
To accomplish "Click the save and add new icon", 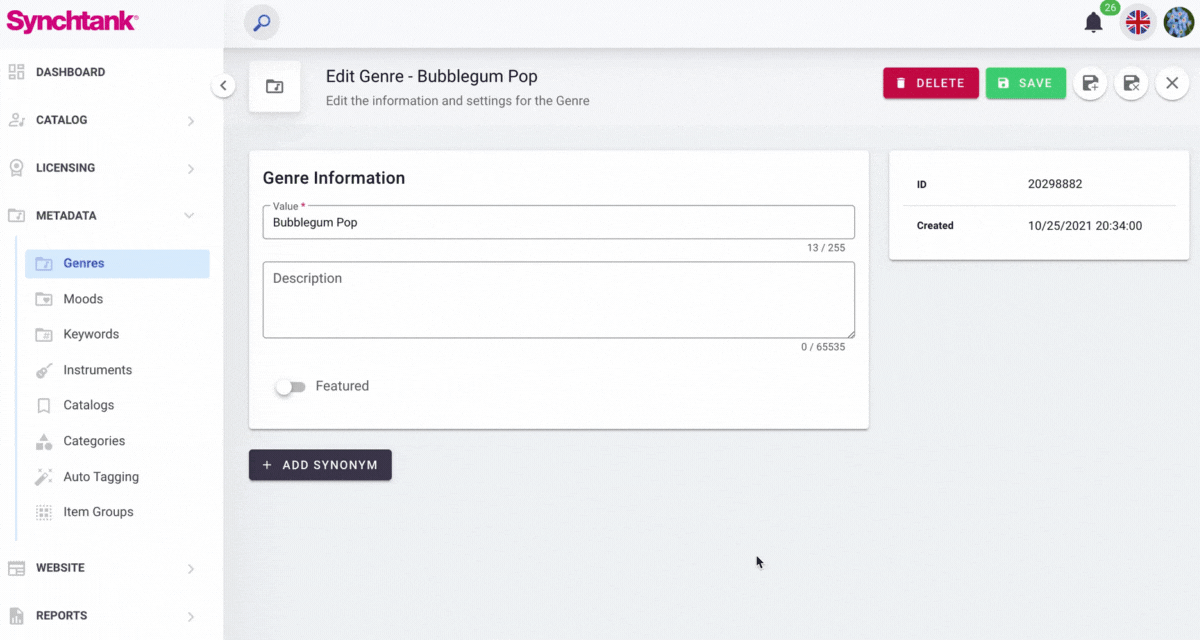I will pyautogui.click(x=1091, y=84).
